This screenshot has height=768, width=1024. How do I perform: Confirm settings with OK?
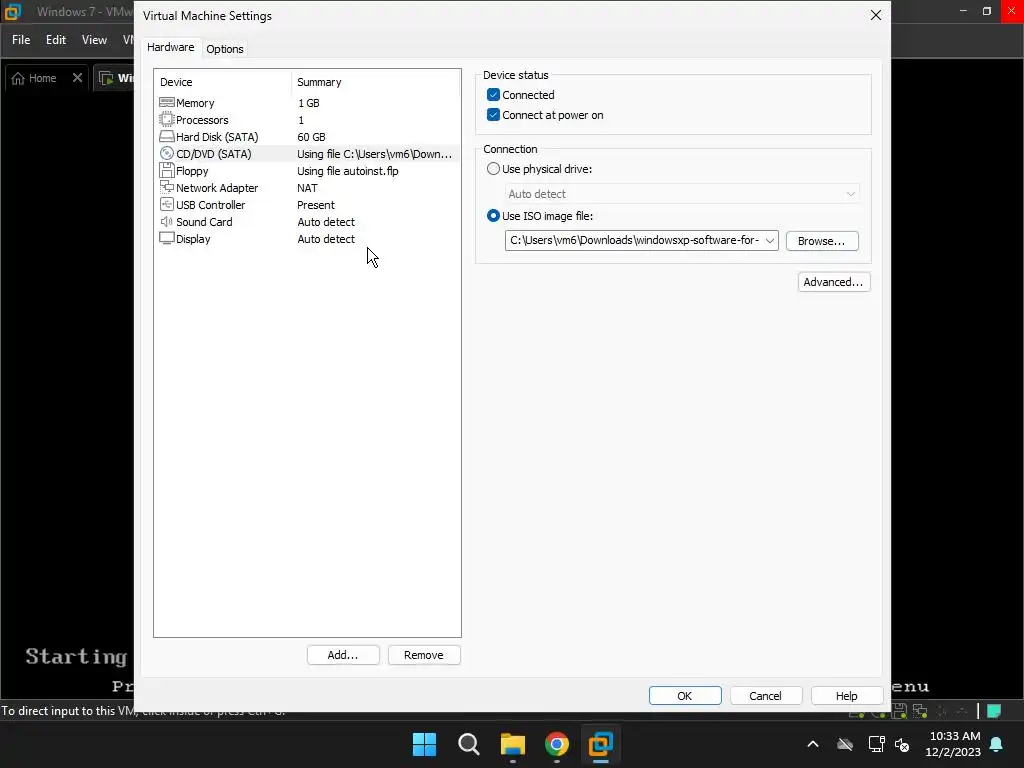tap(685, 696)
